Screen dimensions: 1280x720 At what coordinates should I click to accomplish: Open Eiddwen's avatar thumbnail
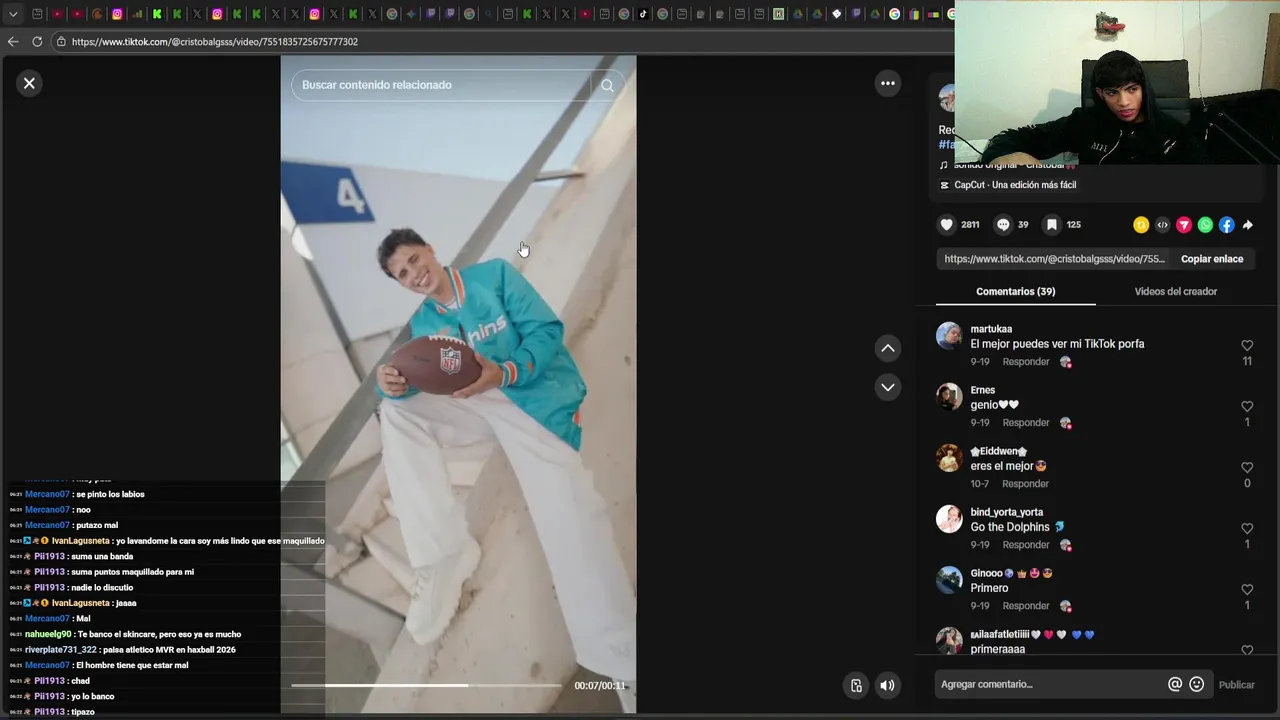[x=949, y=458]
